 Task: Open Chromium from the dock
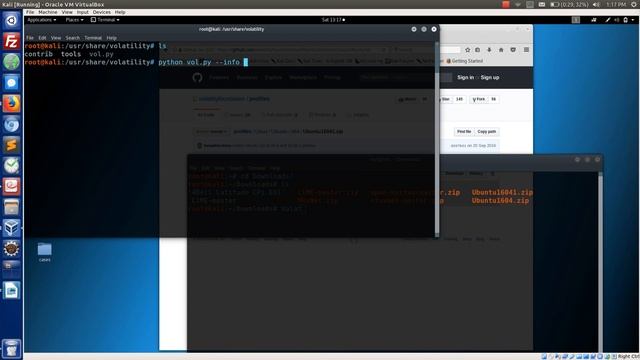[x=11, y=124]
